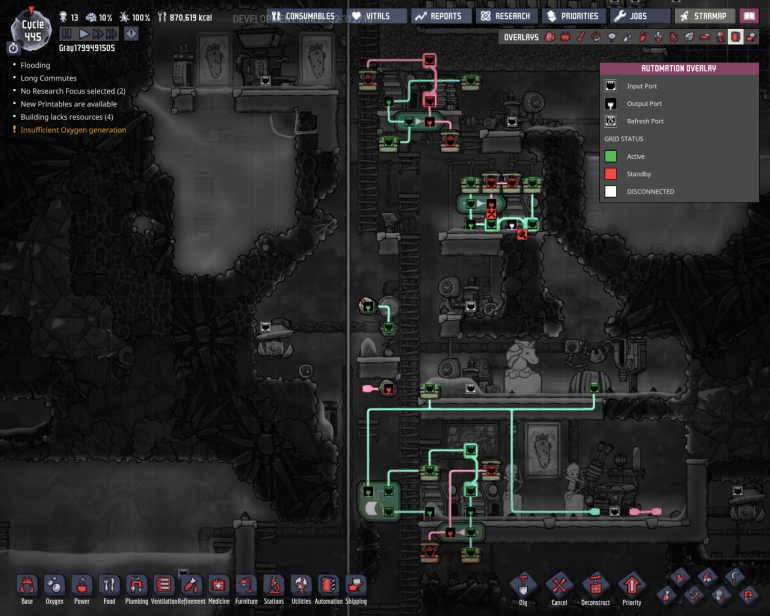Click the Cycle 445 clock dial
The height and width of the screenshot is (616, 770).
click(32, 31)
